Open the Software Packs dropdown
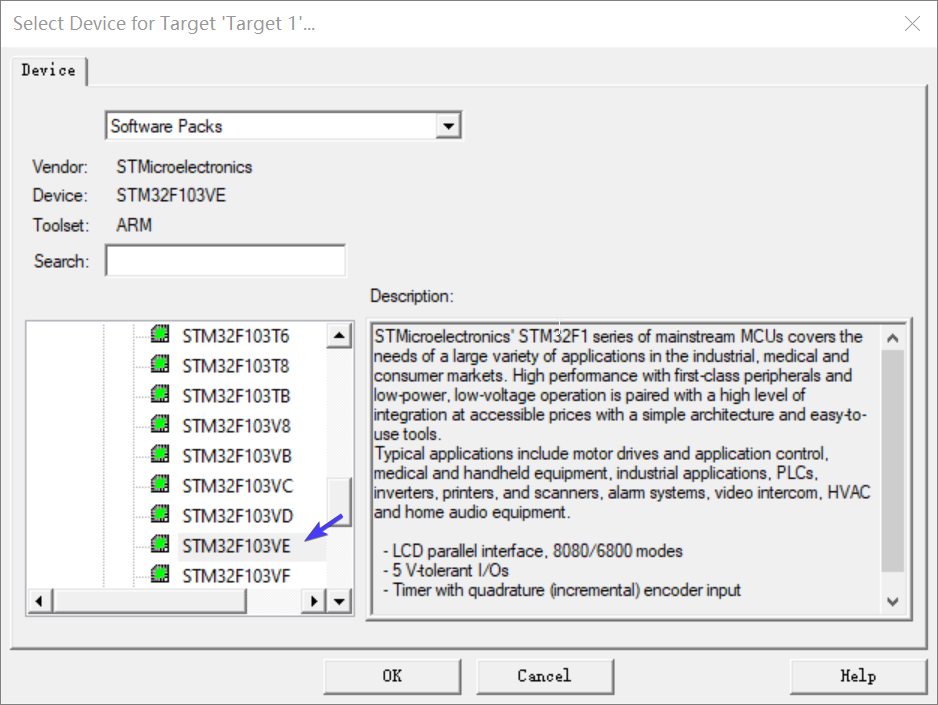This screenshot has width=938, height=705. (x=448, y=126)
